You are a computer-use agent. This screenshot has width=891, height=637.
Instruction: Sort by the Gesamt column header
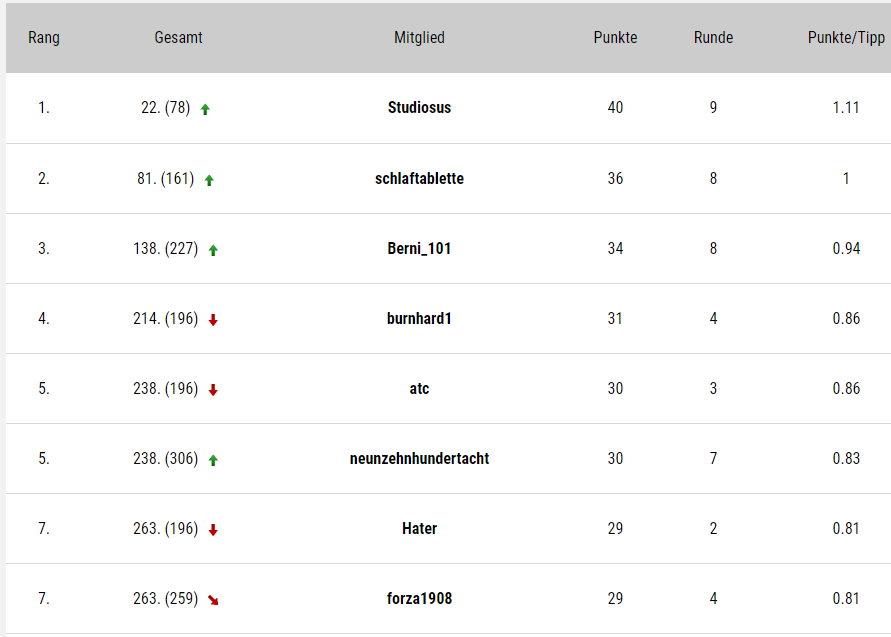tap(178, 38)
